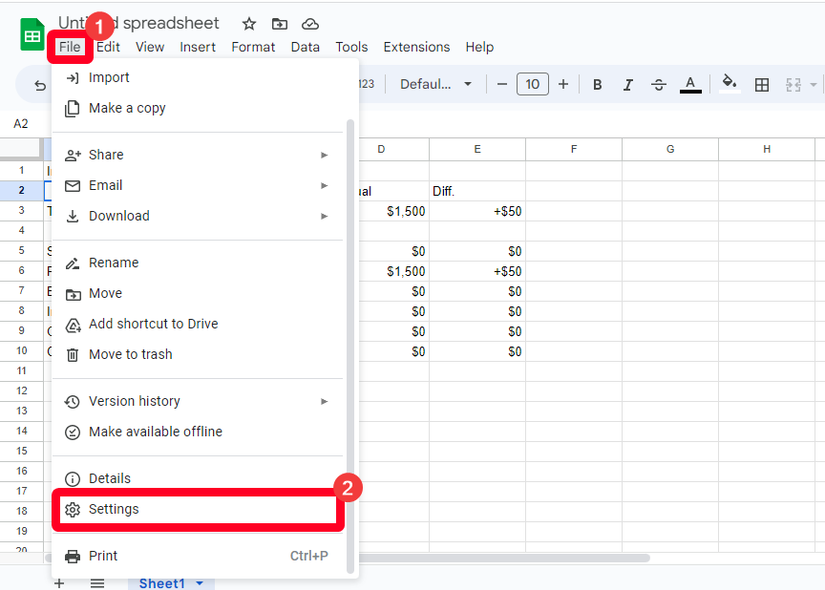Open the View menu
The height and width of the screenshot is (590, 825).
point(150,47)
